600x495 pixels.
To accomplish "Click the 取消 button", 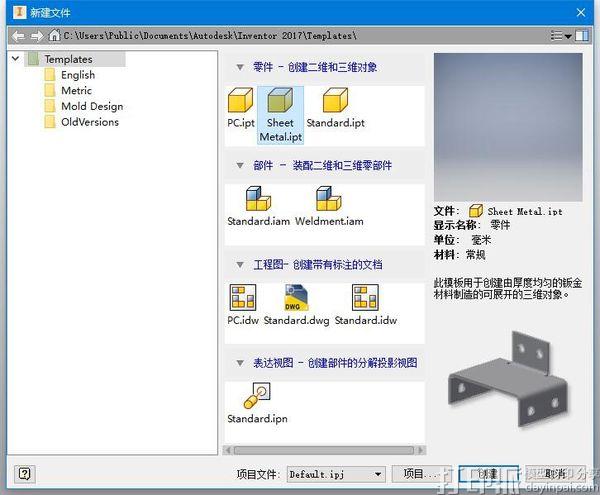I will 555,474.
